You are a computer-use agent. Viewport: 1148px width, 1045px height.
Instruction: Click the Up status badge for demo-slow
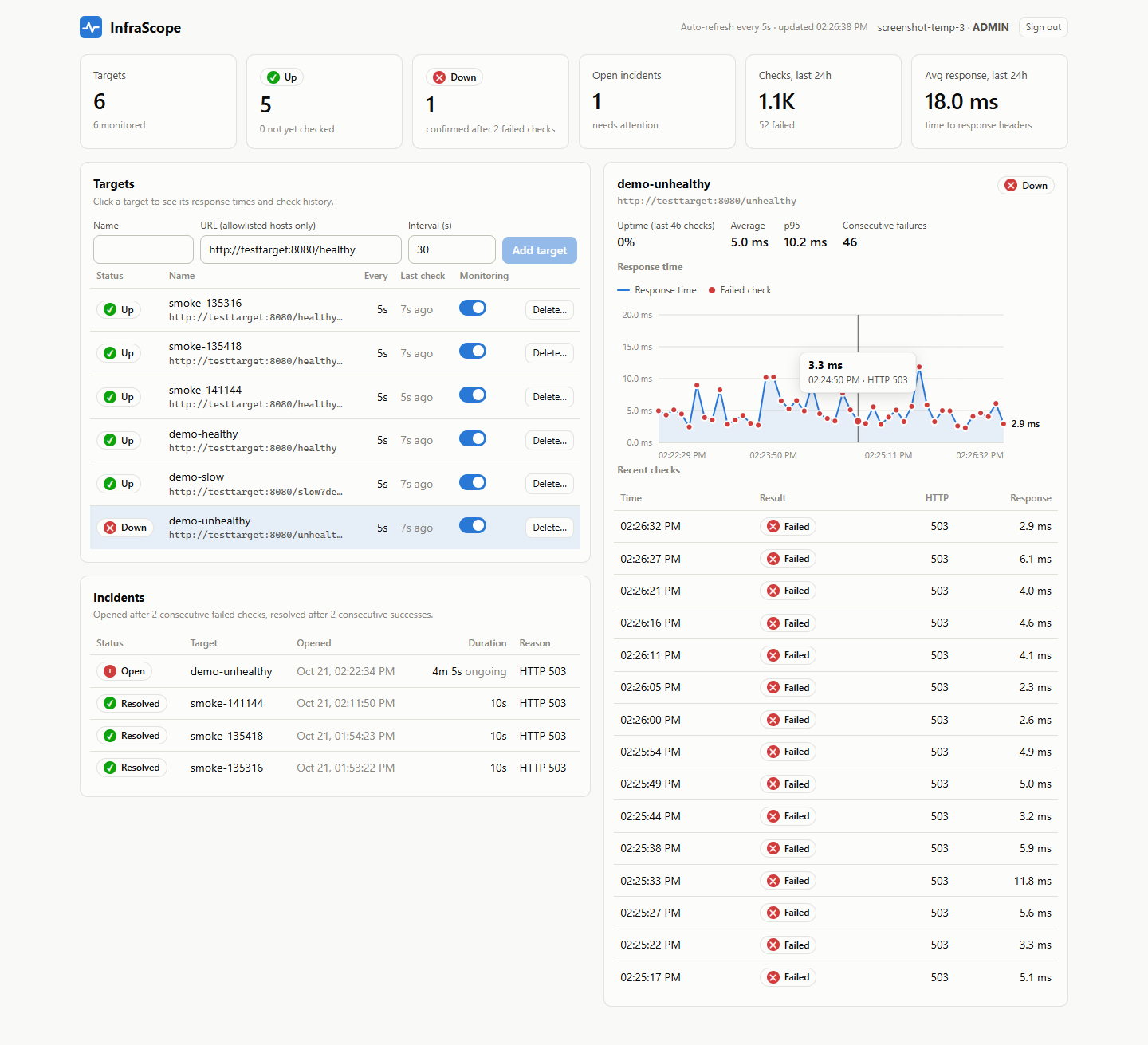coord(119,484)
